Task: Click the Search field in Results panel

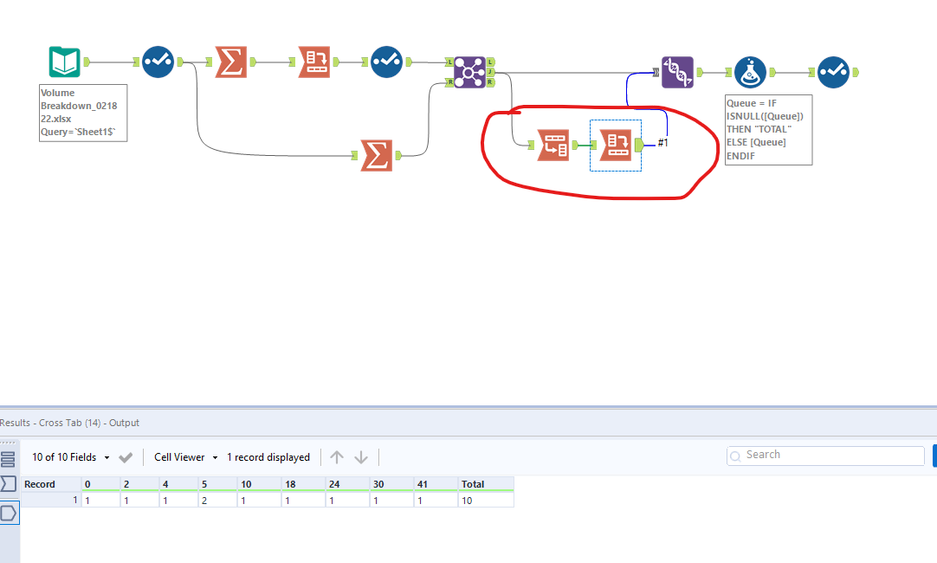Action: [825, 455]
